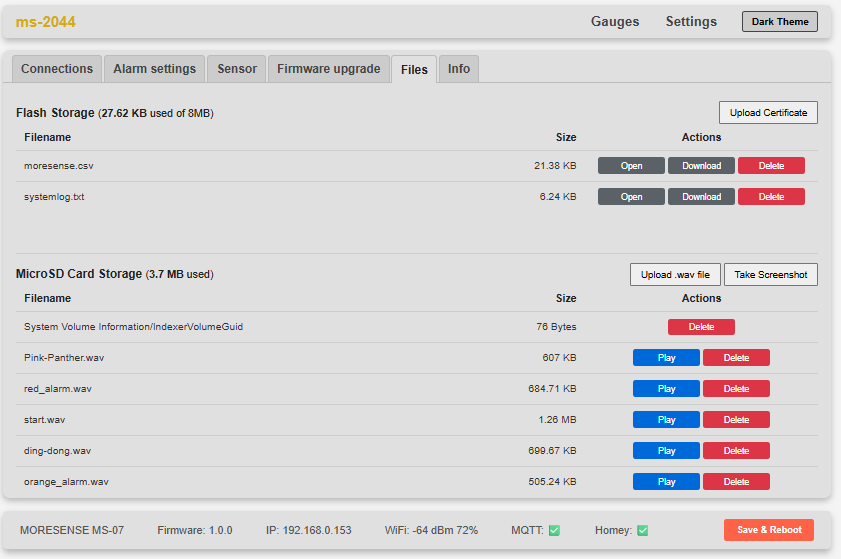
Task: Take a screenshot to MicroSD
Action: pos(771,275)
